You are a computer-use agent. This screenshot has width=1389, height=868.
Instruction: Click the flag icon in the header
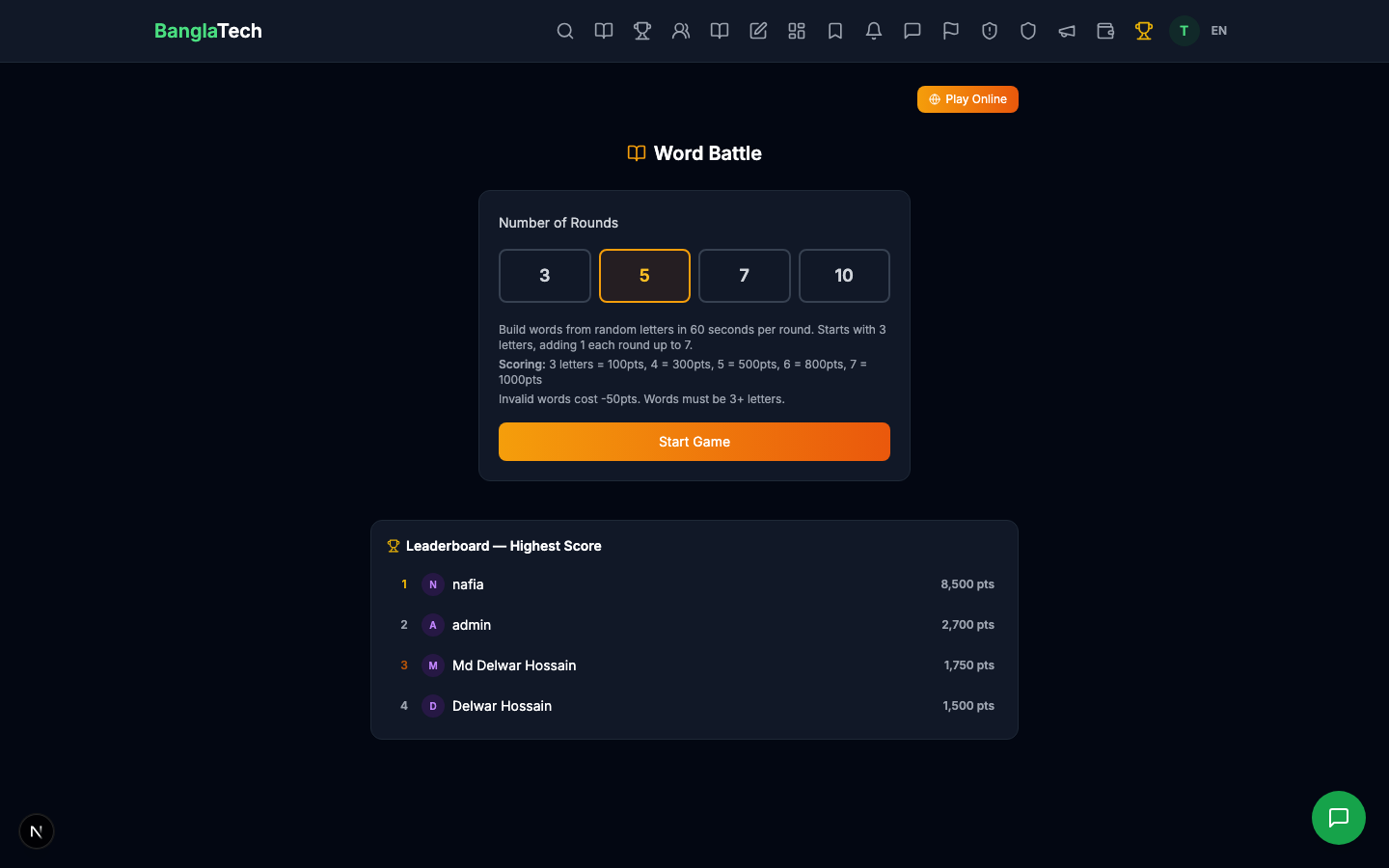(951, 31)
